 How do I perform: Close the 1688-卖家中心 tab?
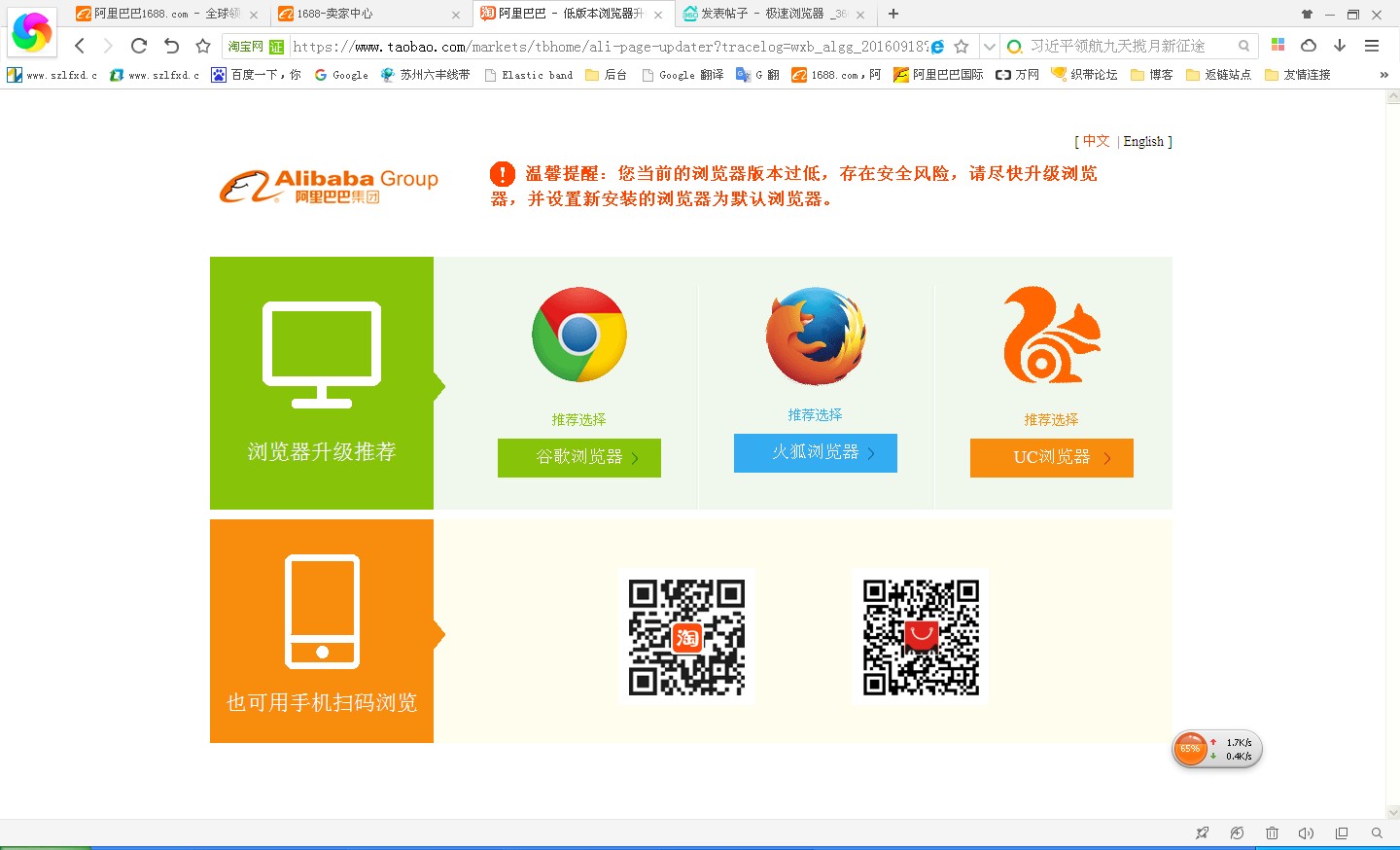click(456, 15)
